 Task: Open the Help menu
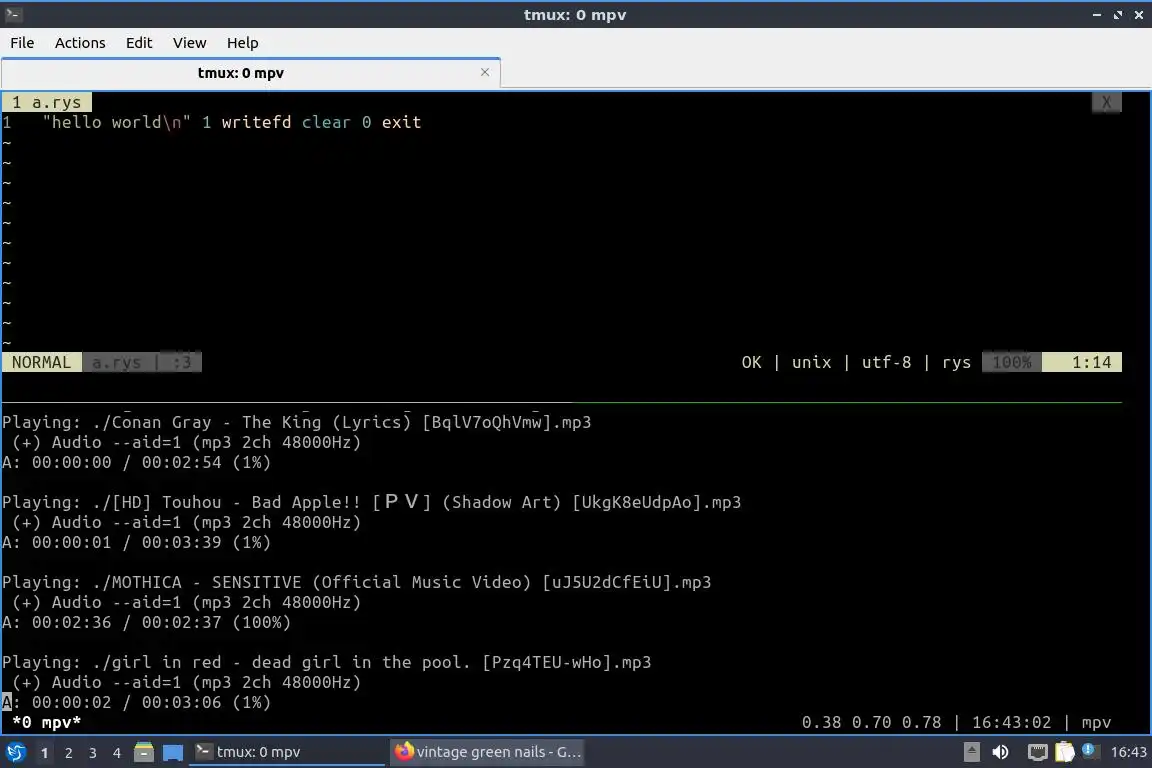[242, 43]
